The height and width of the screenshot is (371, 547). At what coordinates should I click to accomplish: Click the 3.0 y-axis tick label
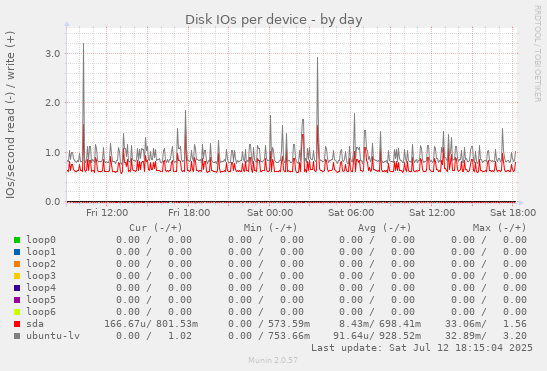click(x=53, y=54)
